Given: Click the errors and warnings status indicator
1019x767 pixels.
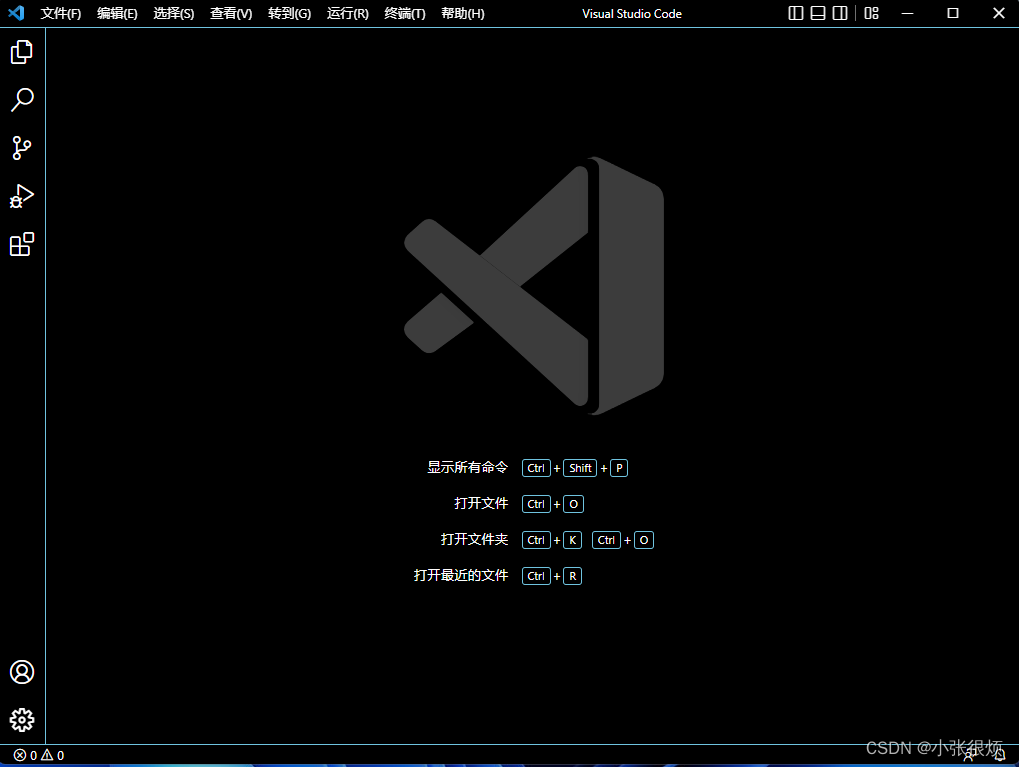Looking at the screenshot, I should pos(39,755).
